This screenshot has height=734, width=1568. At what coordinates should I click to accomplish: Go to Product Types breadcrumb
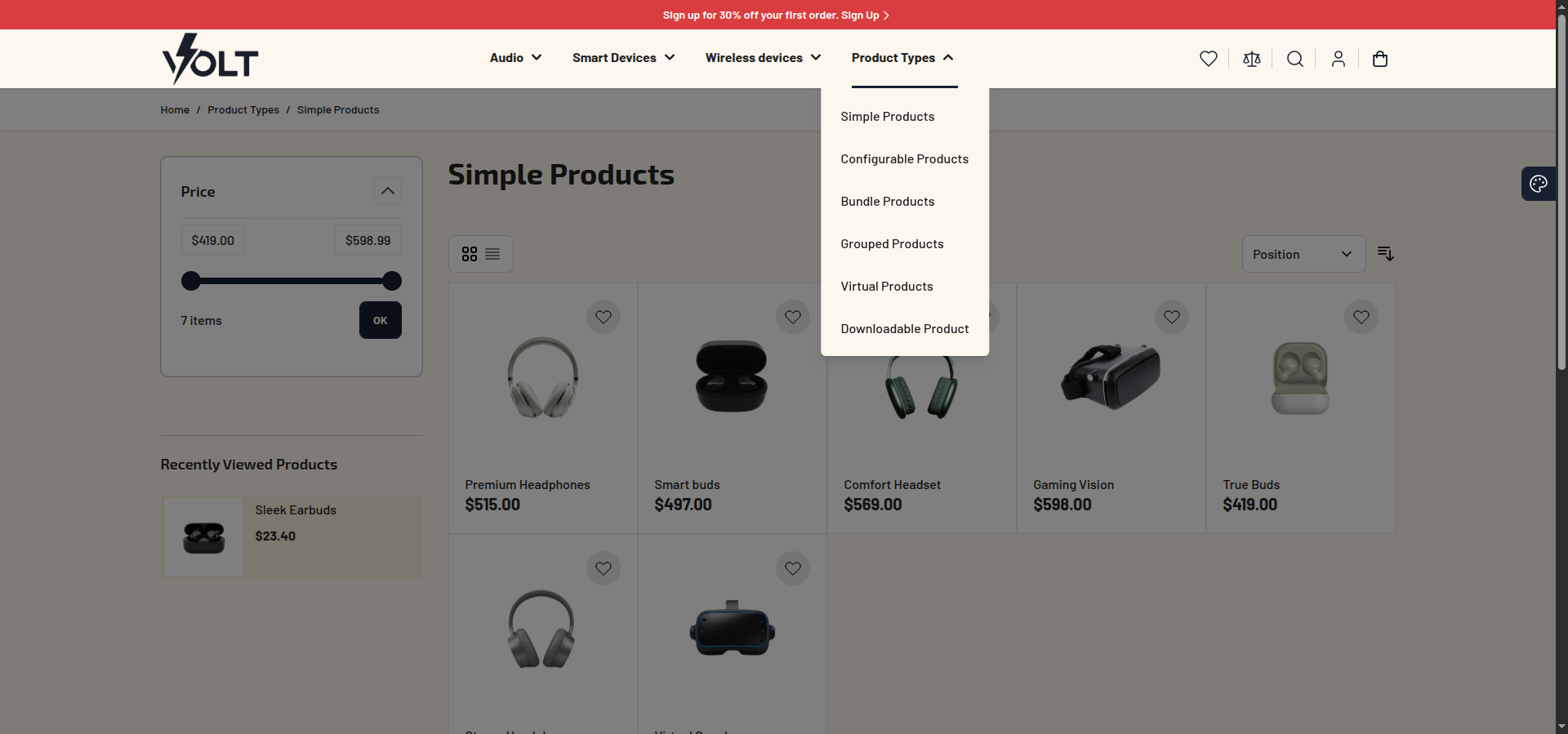[x=243, y=110]
